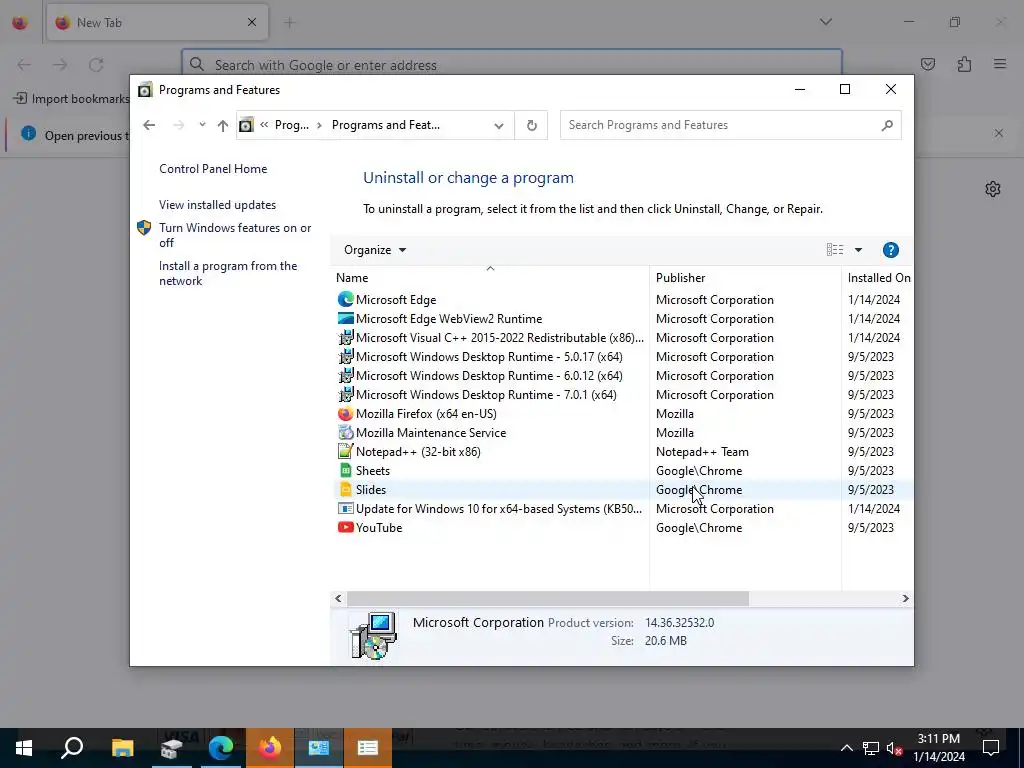Open the view options dropdown arrow
The height and width of the screenshot is (768, 1024).
click(858, 250)
